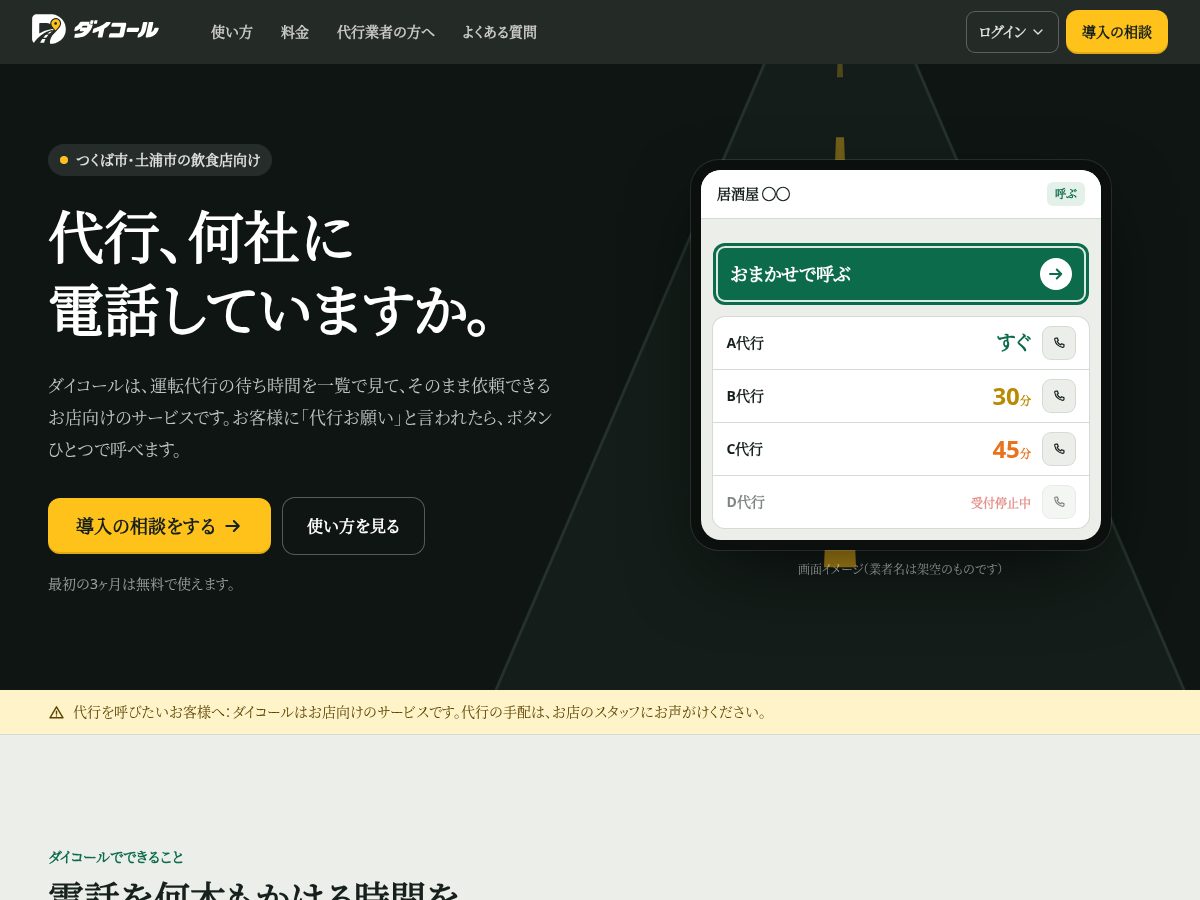
Task: Call B代行 via its phone icon
Action: (1058, 396)
